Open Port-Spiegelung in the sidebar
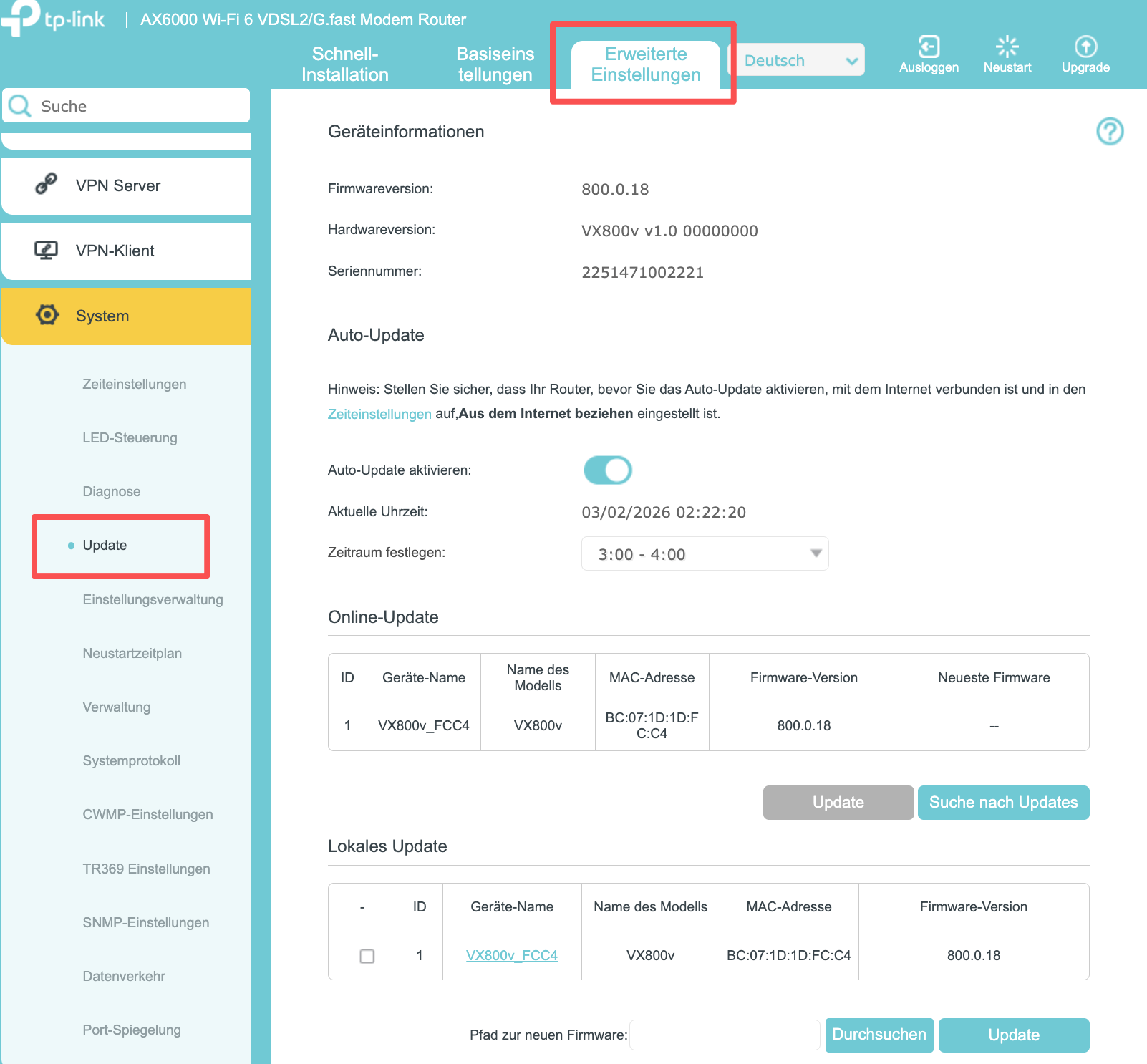Screen dimensions: 1147x1064 pos(132,1030)
